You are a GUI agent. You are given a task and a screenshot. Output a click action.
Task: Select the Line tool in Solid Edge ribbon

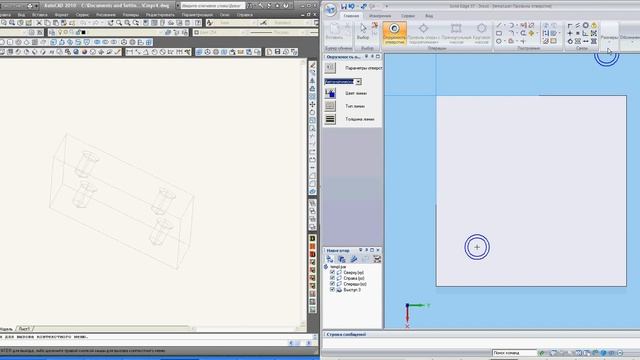coord(499,25)
